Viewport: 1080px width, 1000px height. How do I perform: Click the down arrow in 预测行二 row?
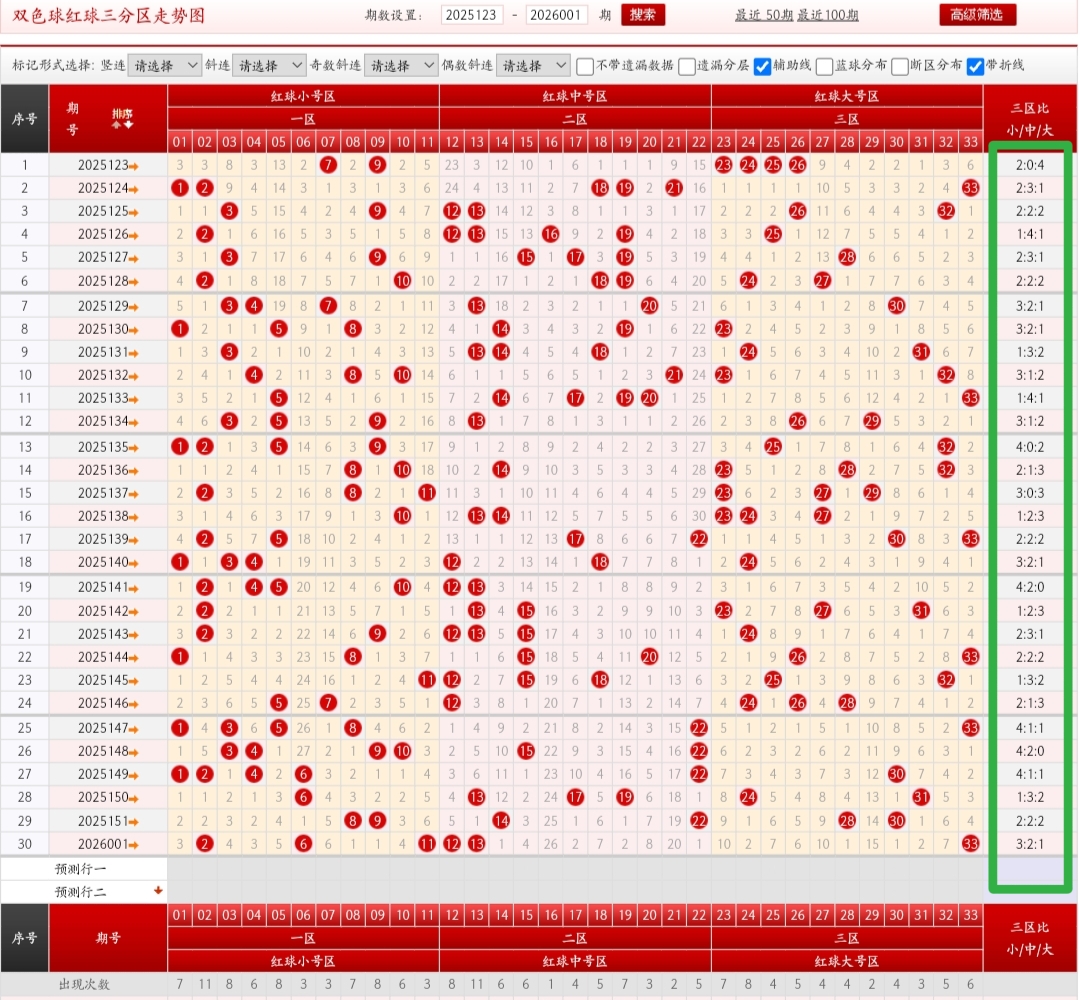pyautogui.click(x=158, y=890)
